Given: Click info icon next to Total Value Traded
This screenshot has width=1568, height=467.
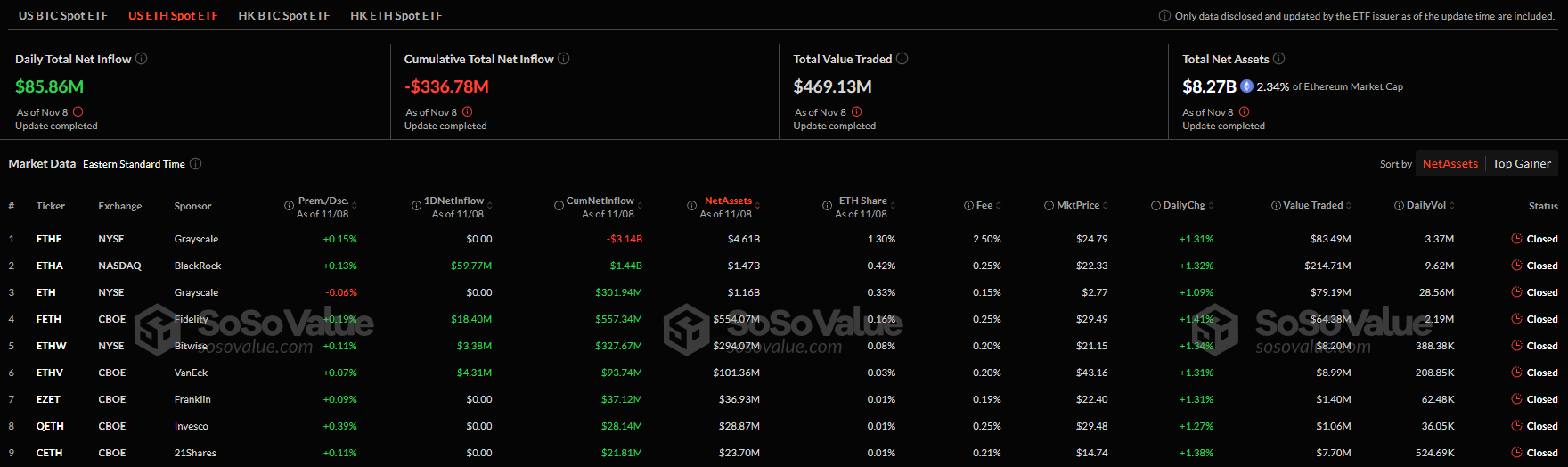Looking at the screenshot, I should click(902, 59).
